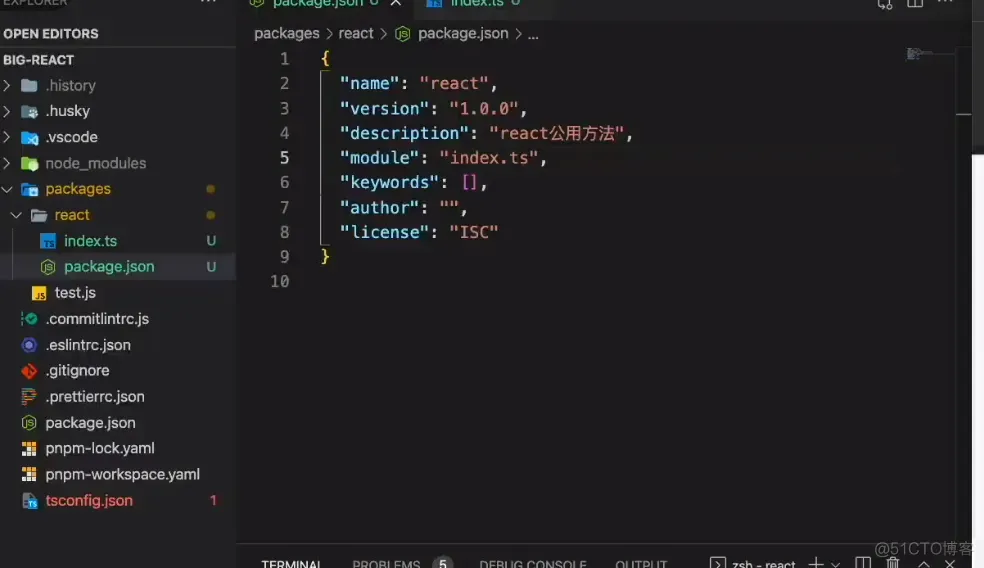Click the git icon of .gitignore
This screenshot has width=984, height=568.
click(x=29, y=371)
